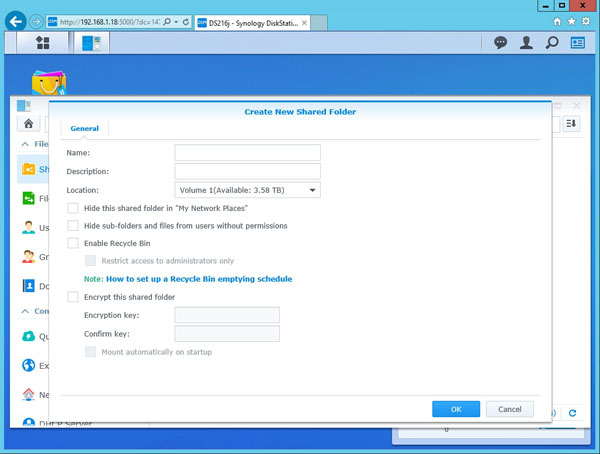Select Domain/LDAP icon in sidebar

pyautogui.click(x=28, y=286)
